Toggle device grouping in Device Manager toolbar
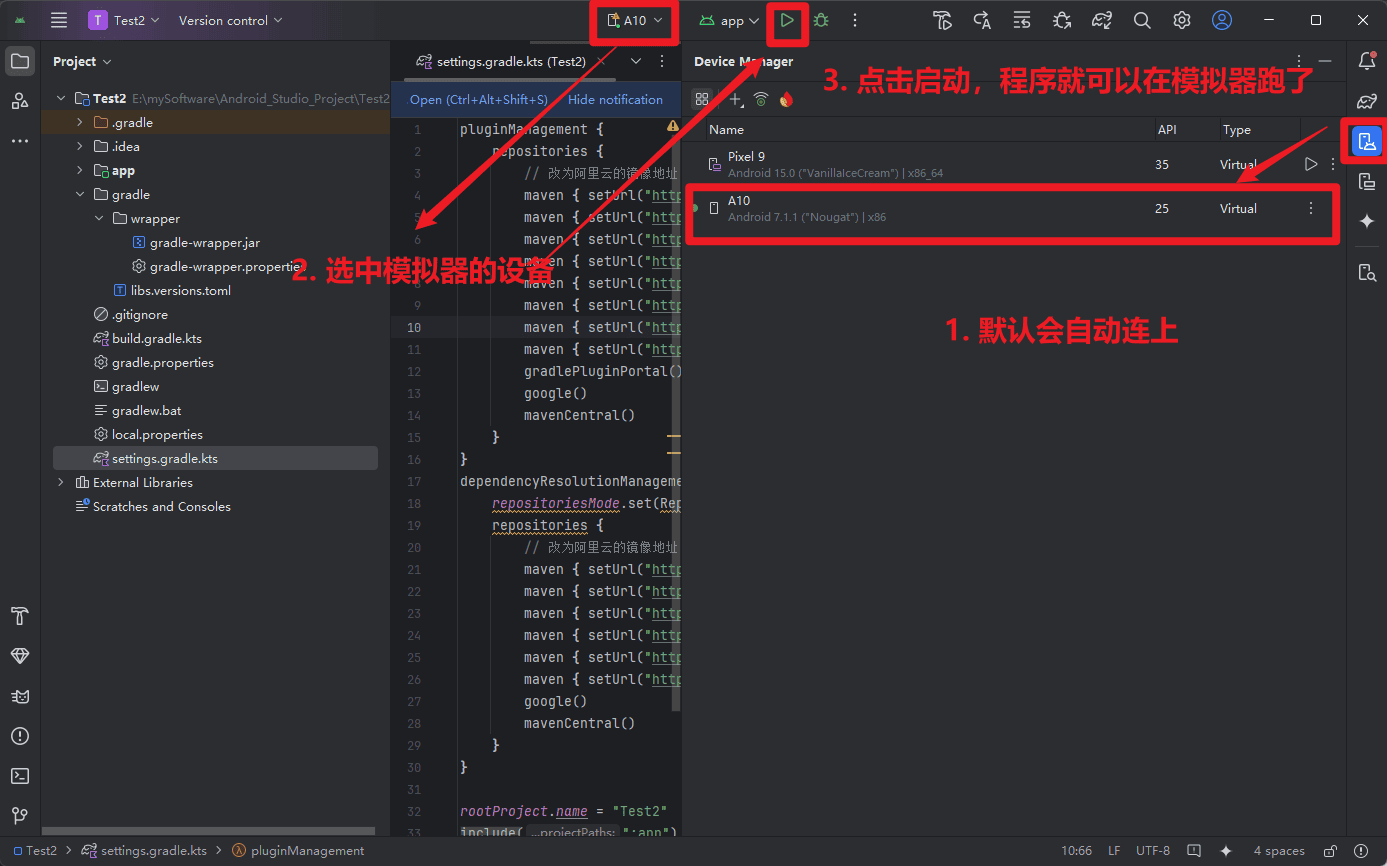This screenshot has height=866, width=1387. (x=702, y=99)
